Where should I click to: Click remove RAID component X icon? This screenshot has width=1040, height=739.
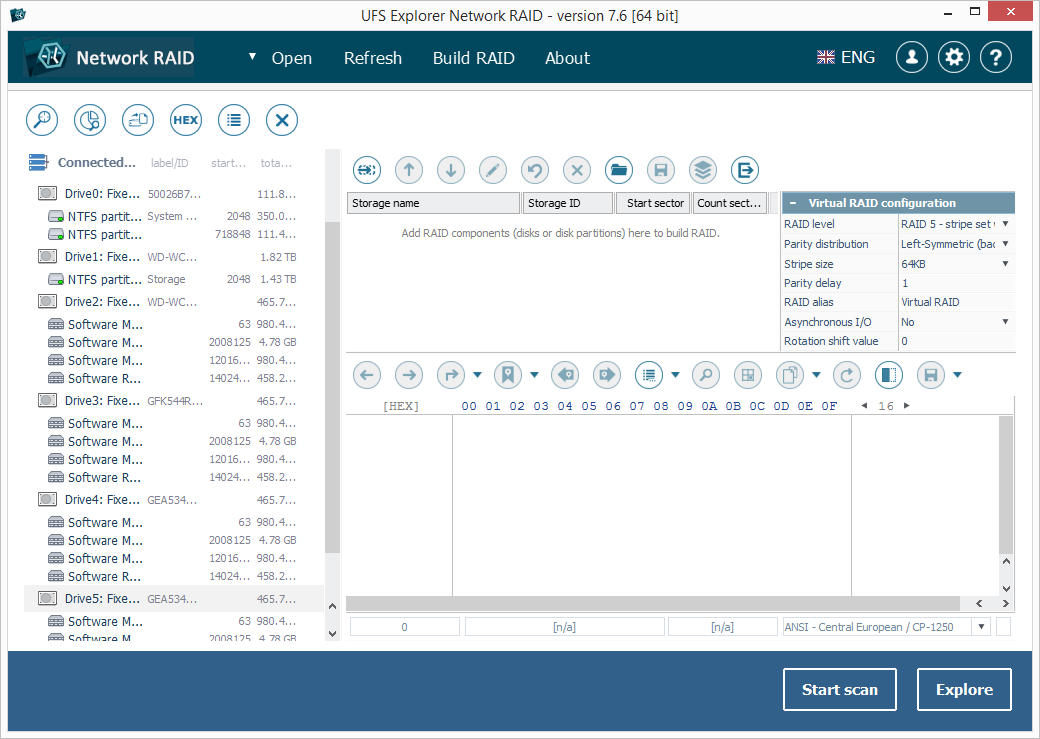pos(577,170)
